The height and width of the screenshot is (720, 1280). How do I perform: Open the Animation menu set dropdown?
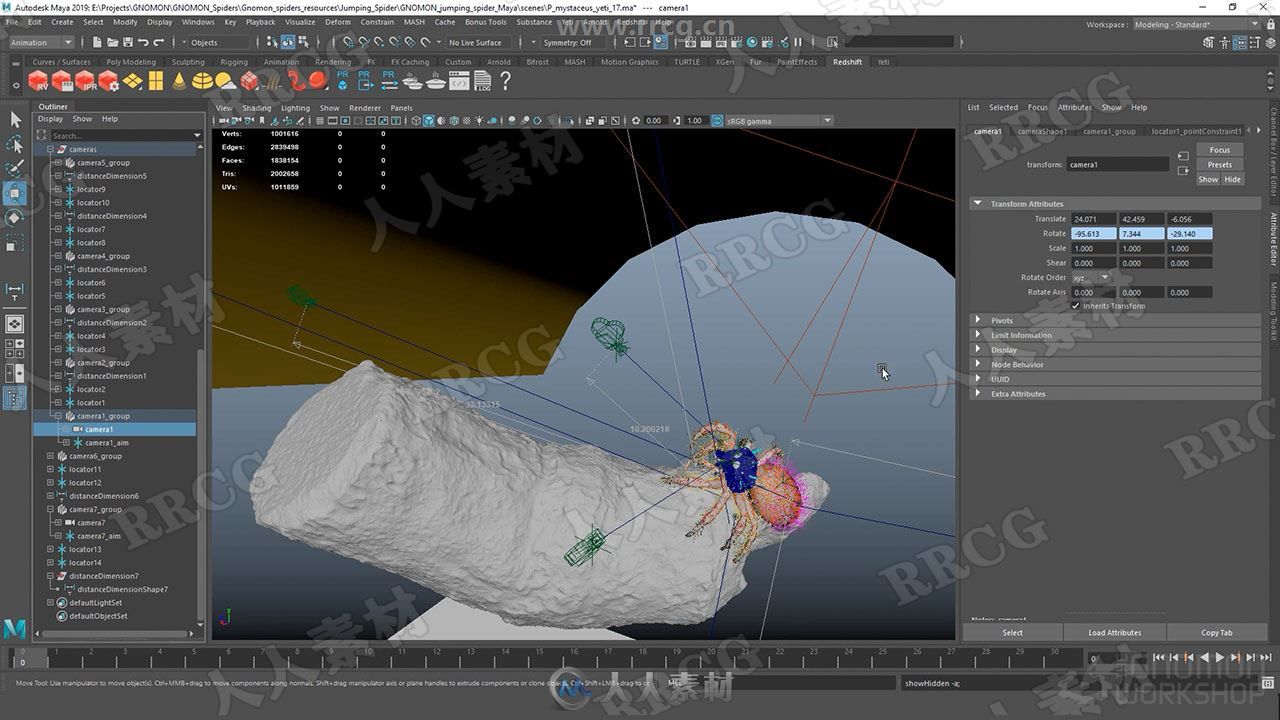pos(41,43)
